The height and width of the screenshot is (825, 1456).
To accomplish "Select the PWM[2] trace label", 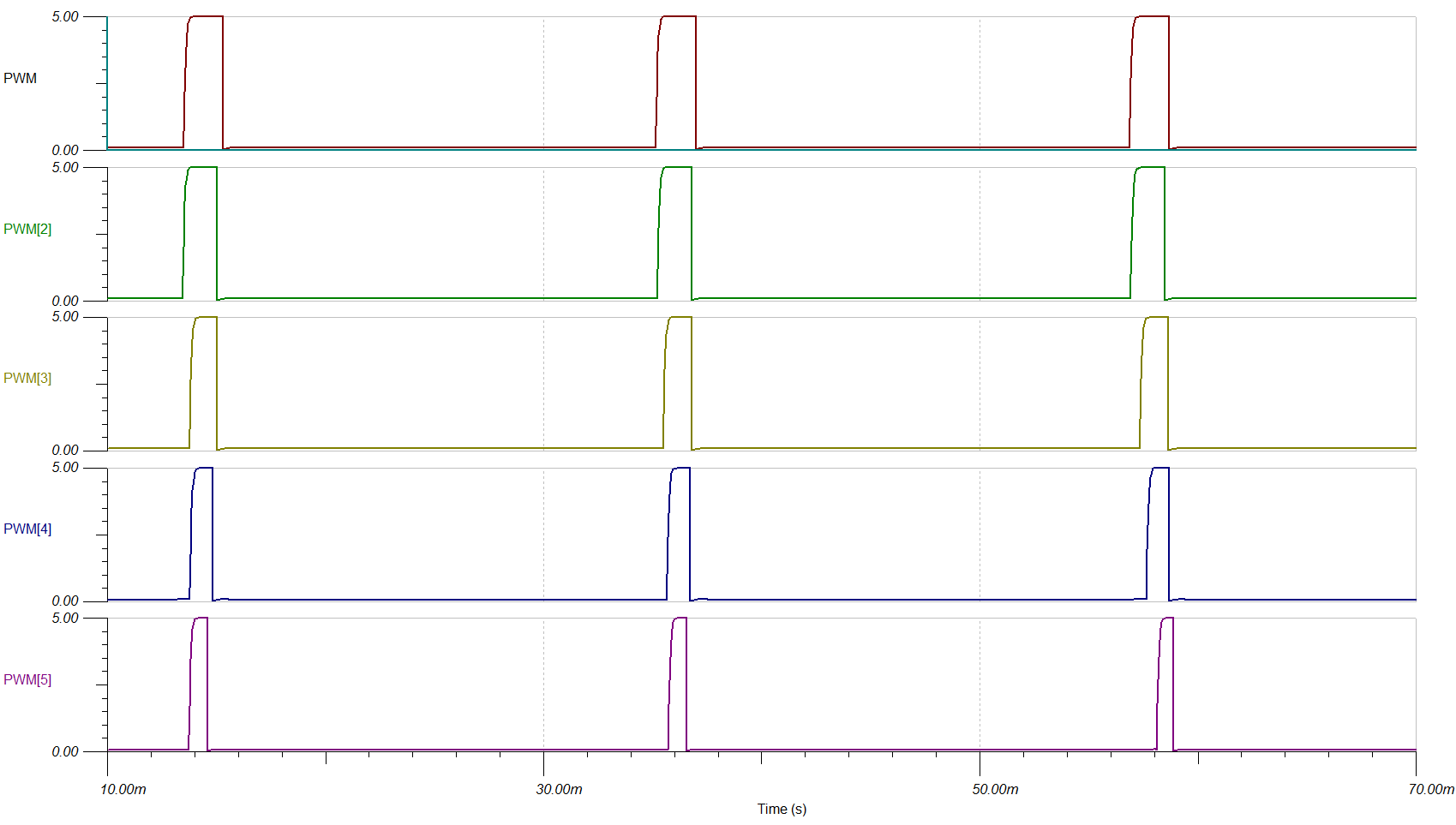I will (27, 229).
